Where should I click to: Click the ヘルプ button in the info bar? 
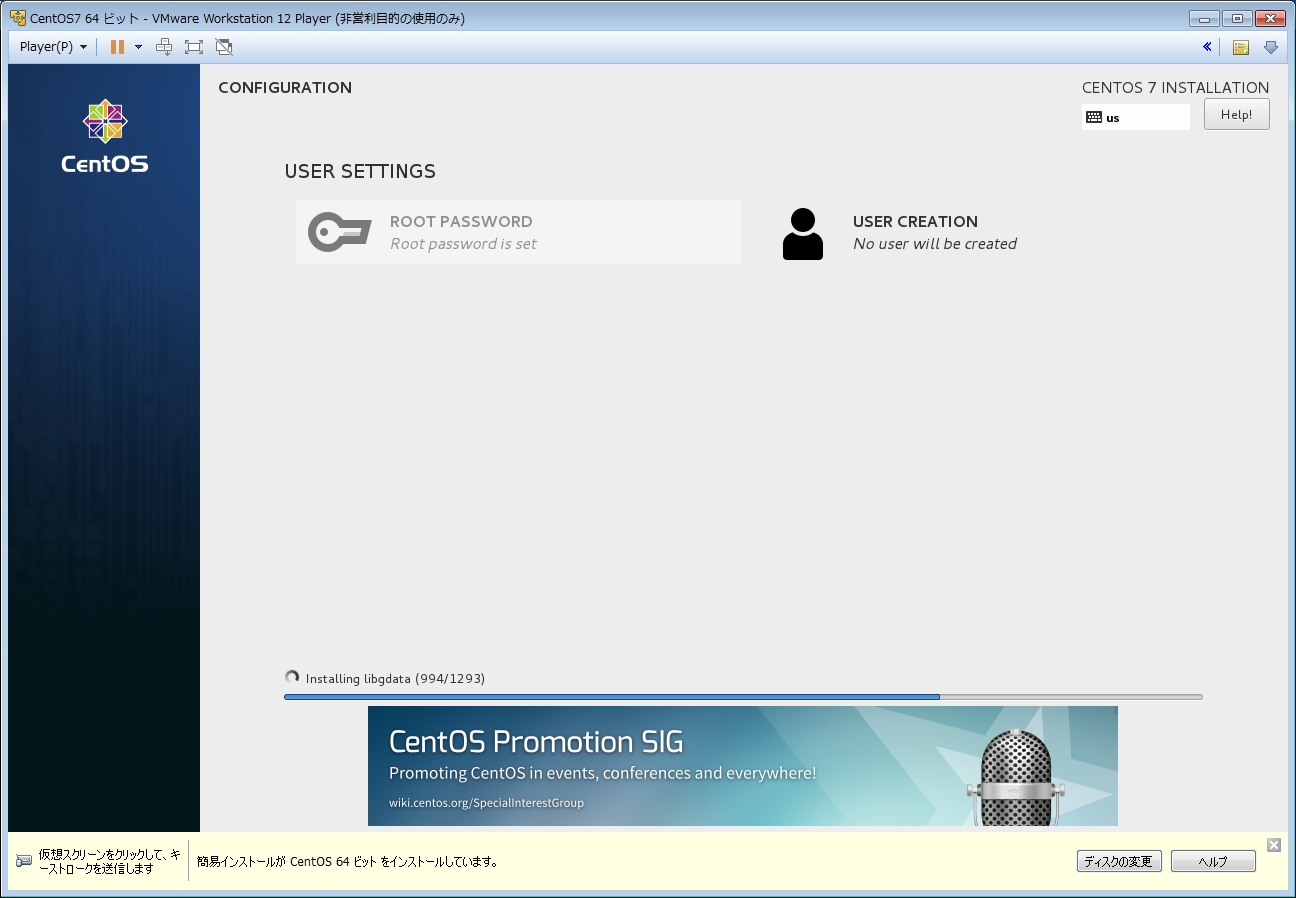click(1213, 862)
